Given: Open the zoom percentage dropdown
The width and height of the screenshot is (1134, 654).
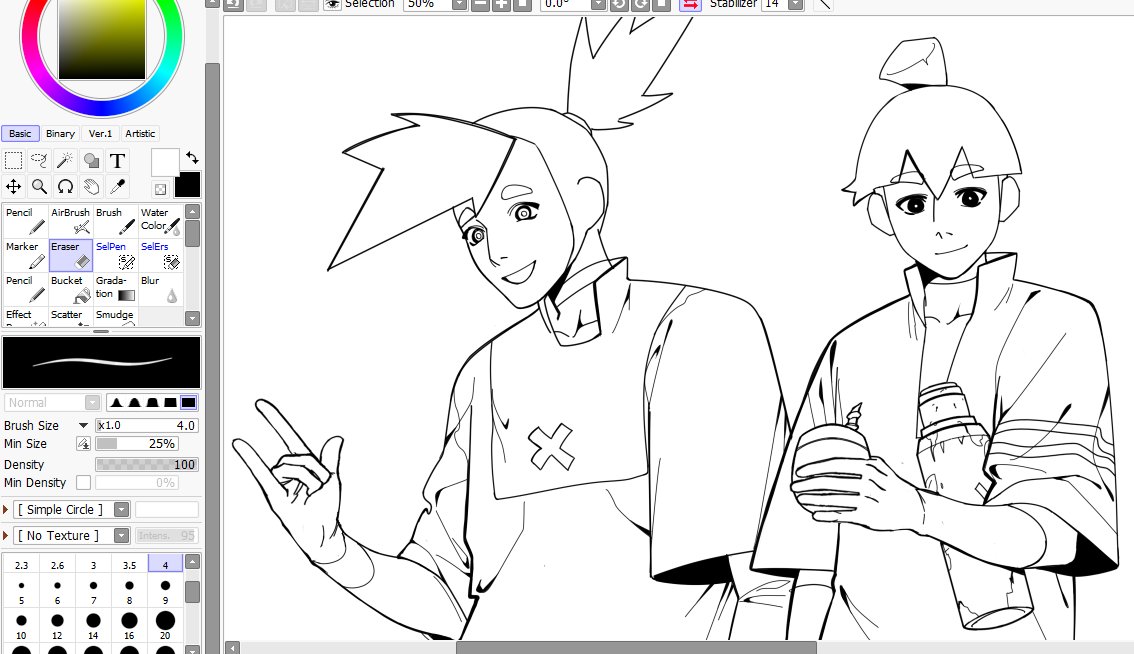Looking at the screenshot, I should tap(459, 4).
